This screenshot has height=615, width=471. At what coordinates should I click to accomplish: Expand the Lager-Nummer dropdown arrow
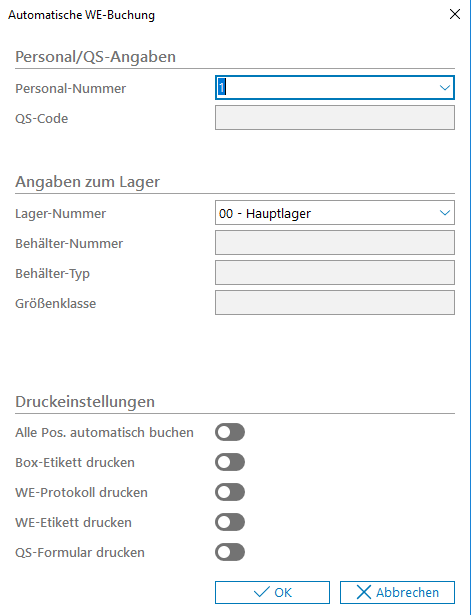(444, 213)
